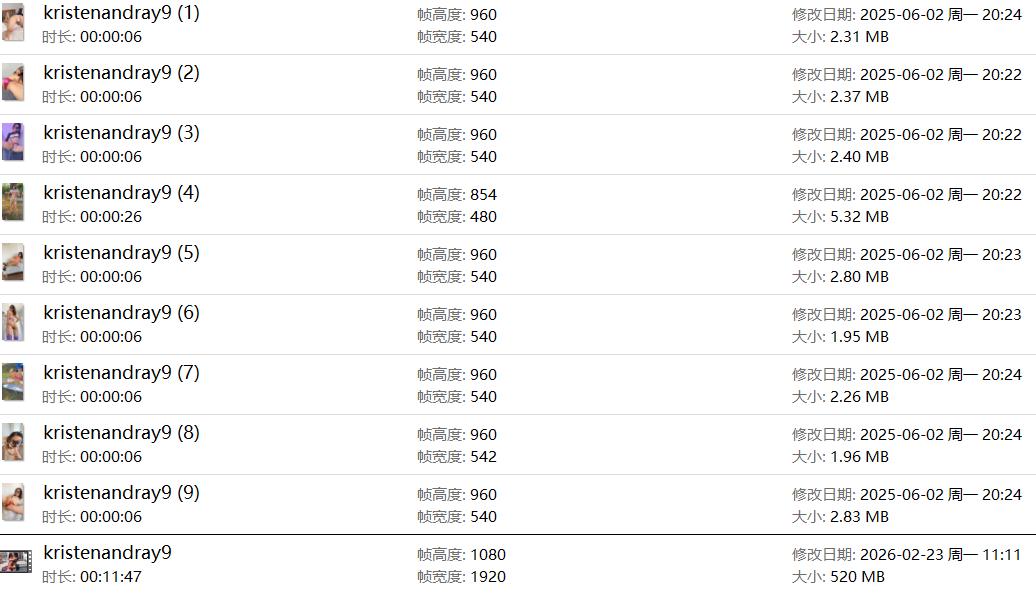Click the file name kristenandray9 (3)
Image resolution: width=1036 pixels, height=593 pixels.
(x=121, y=133)
